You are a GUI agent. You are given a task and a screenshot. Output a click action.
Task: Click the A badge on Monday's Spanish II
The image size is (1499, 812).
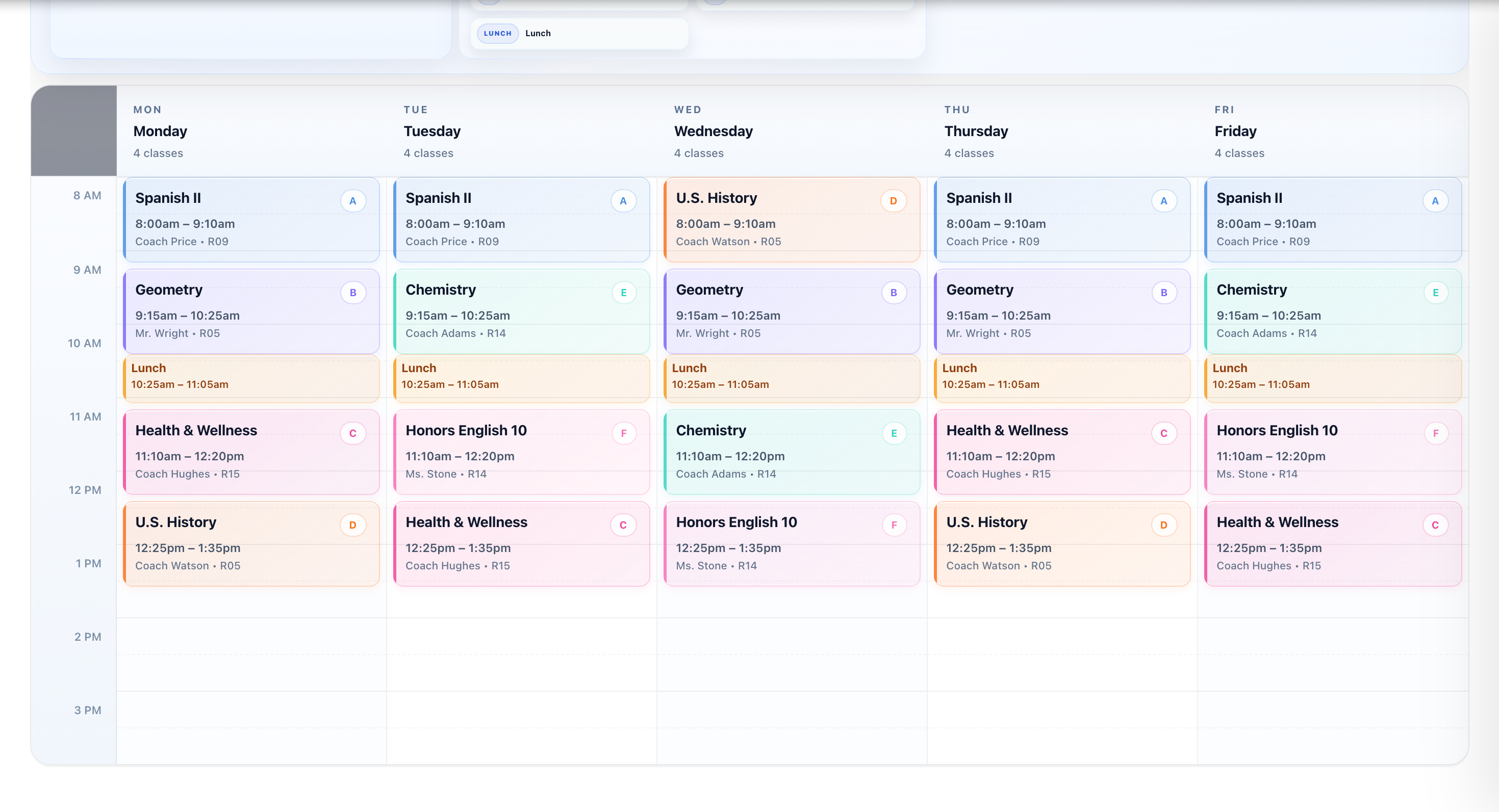(x=352, y=201)
